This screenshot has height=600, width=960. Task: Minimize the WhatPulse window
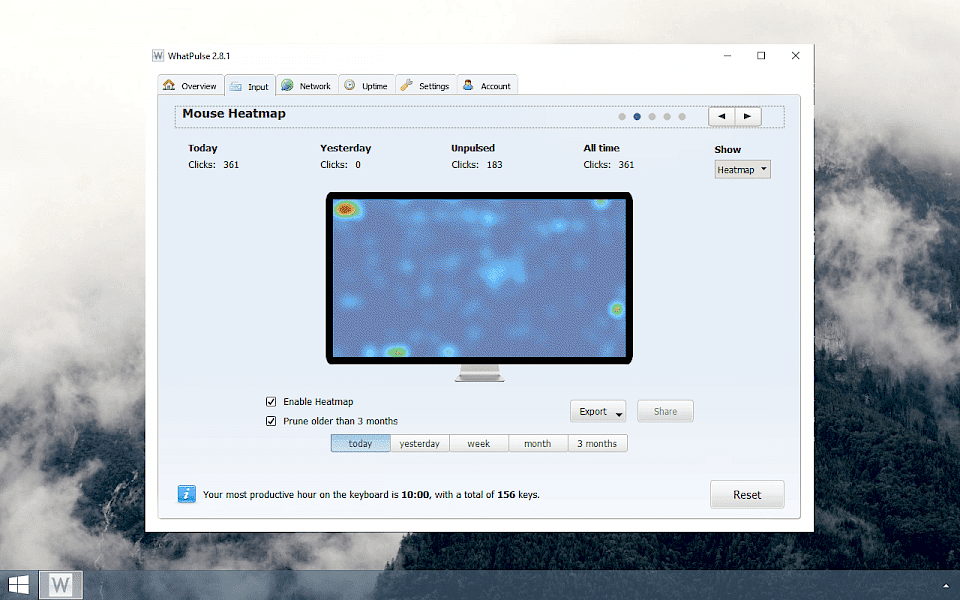click(727, 56)
